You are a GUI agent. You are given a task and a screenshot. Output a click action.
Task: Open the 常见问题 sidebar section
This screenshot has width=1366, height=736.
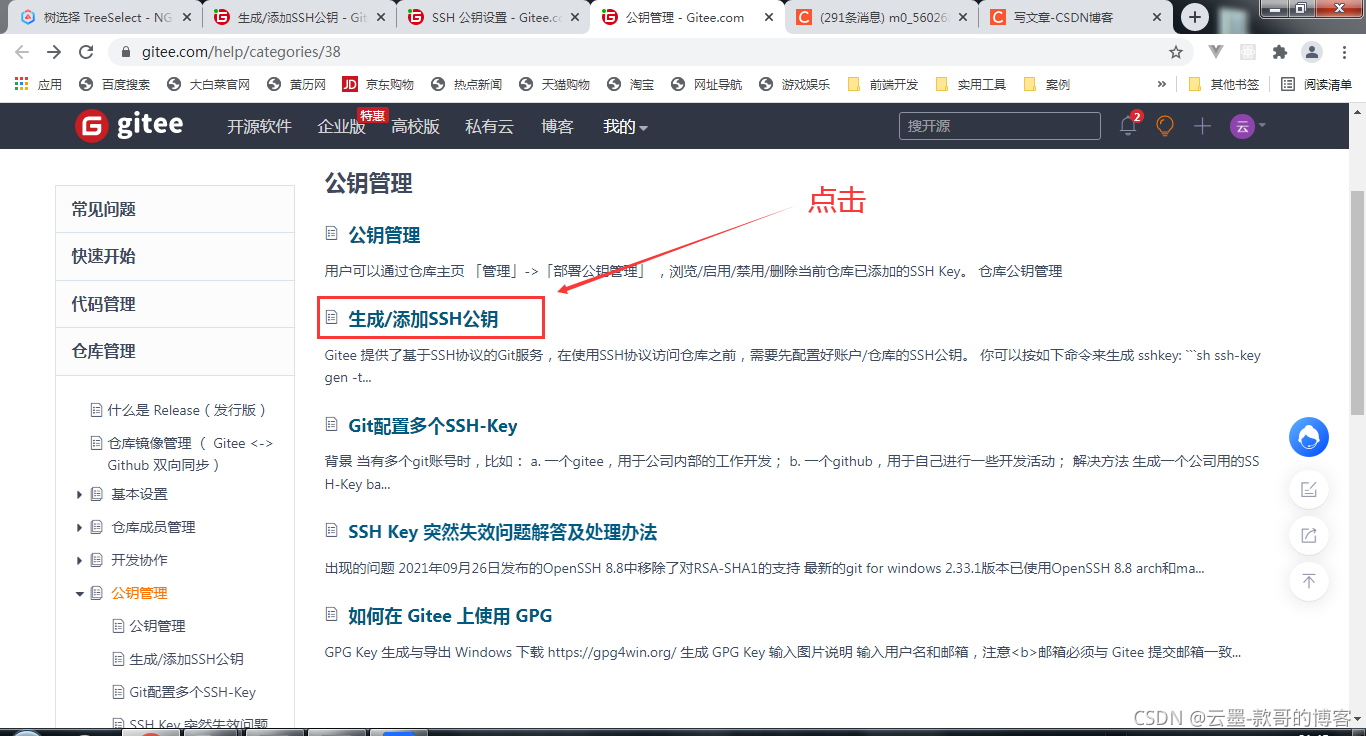pyautogui.click(x=175, y=209)
